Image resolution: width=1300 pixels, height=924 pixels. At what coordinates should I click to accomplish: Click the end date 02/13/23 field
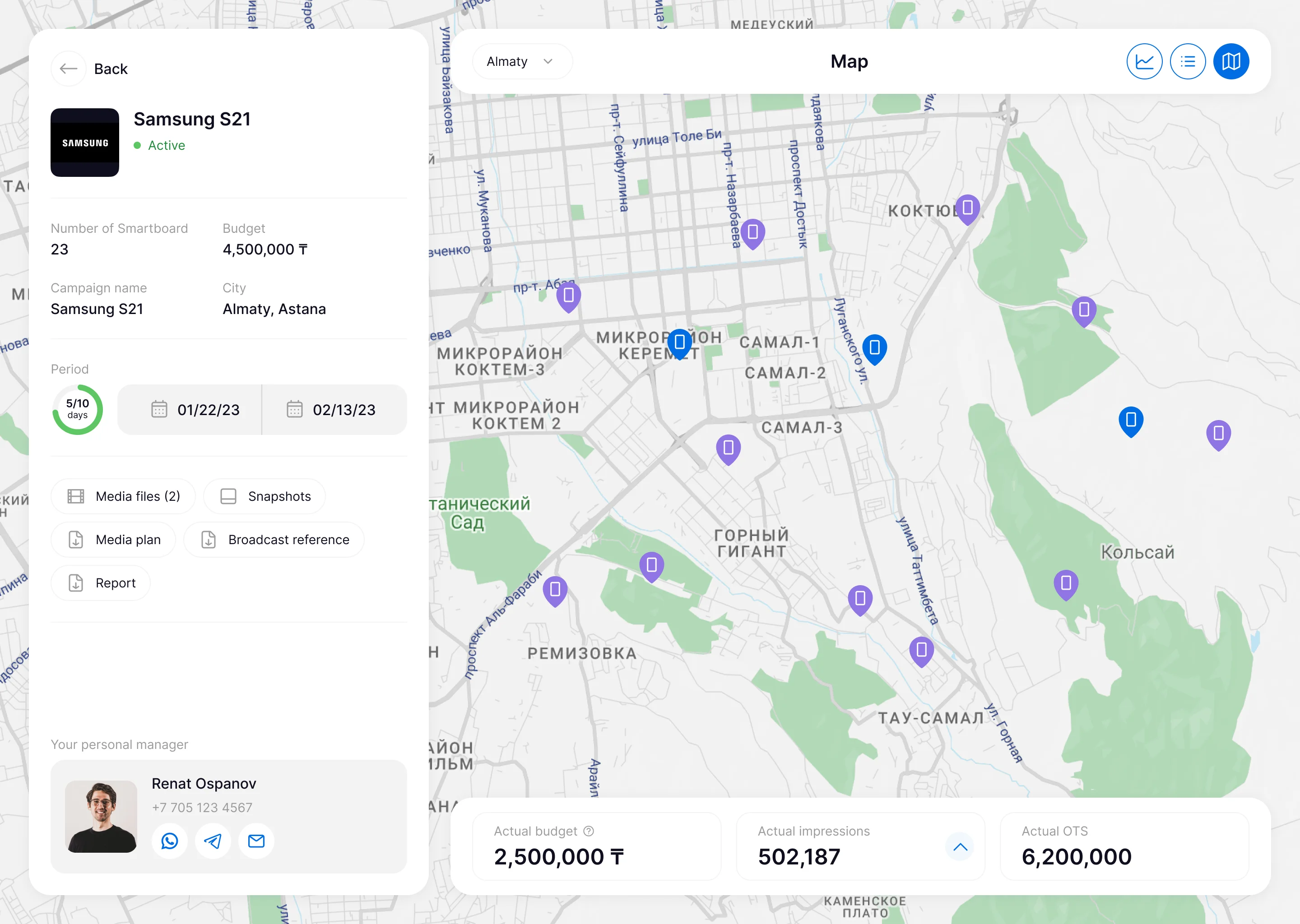(334, 410)
